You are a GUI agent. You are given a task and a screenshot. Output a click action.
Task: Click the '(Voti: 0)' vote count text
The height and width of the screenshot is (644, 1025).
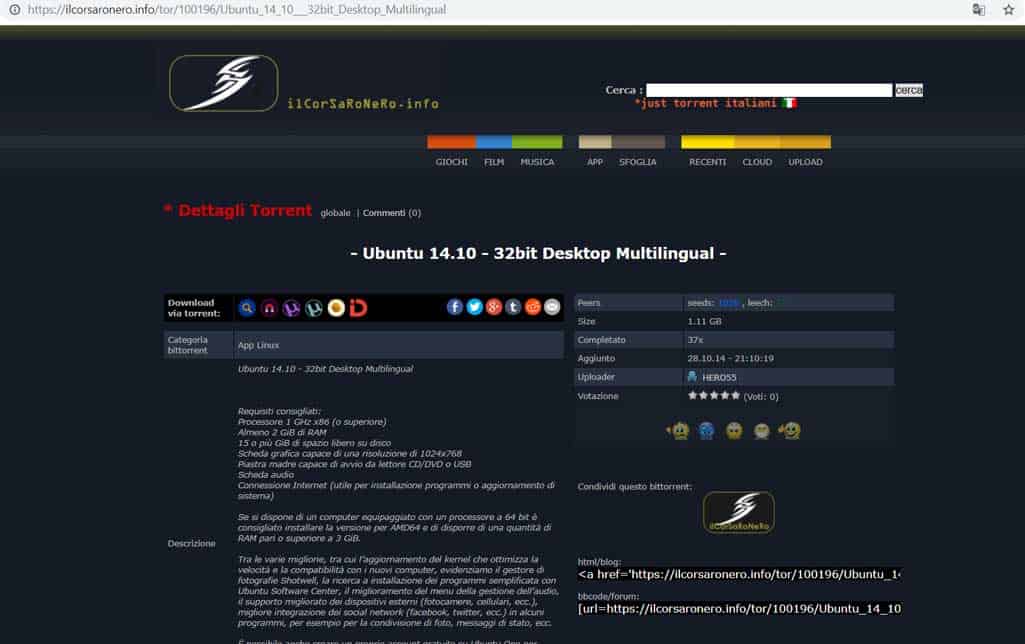[x=761, y=397]
